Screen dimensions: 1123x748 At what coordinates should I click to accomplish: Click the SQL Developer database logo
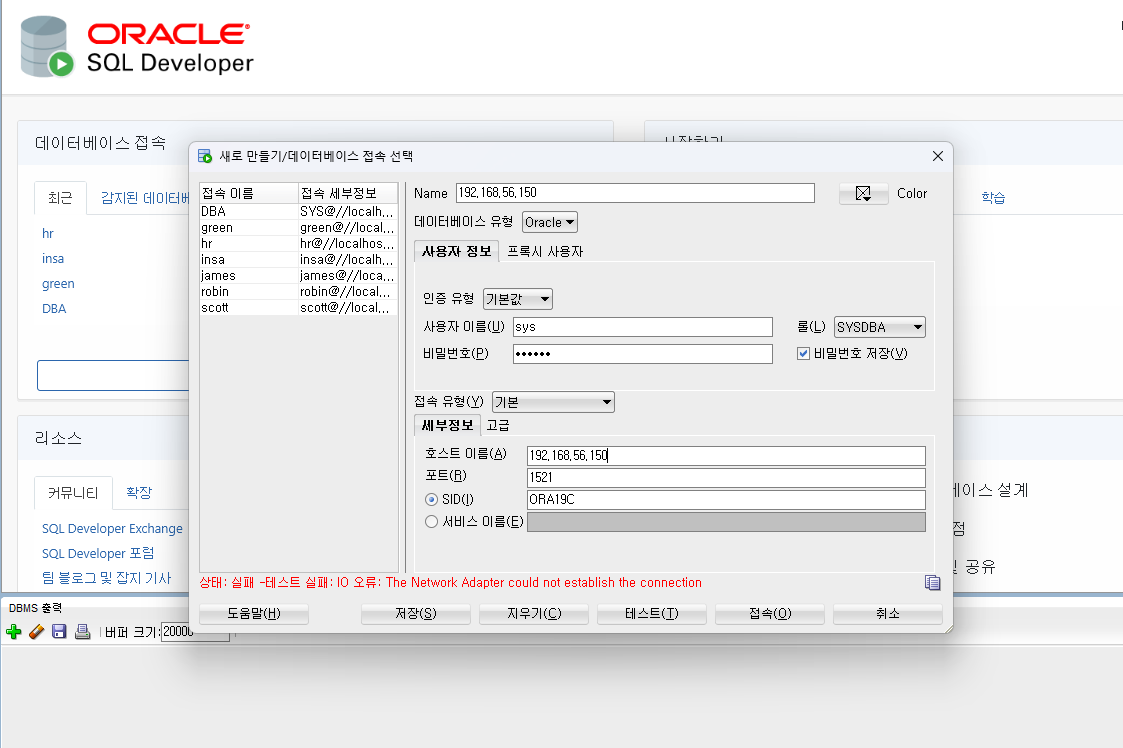(x=47, y=47)
